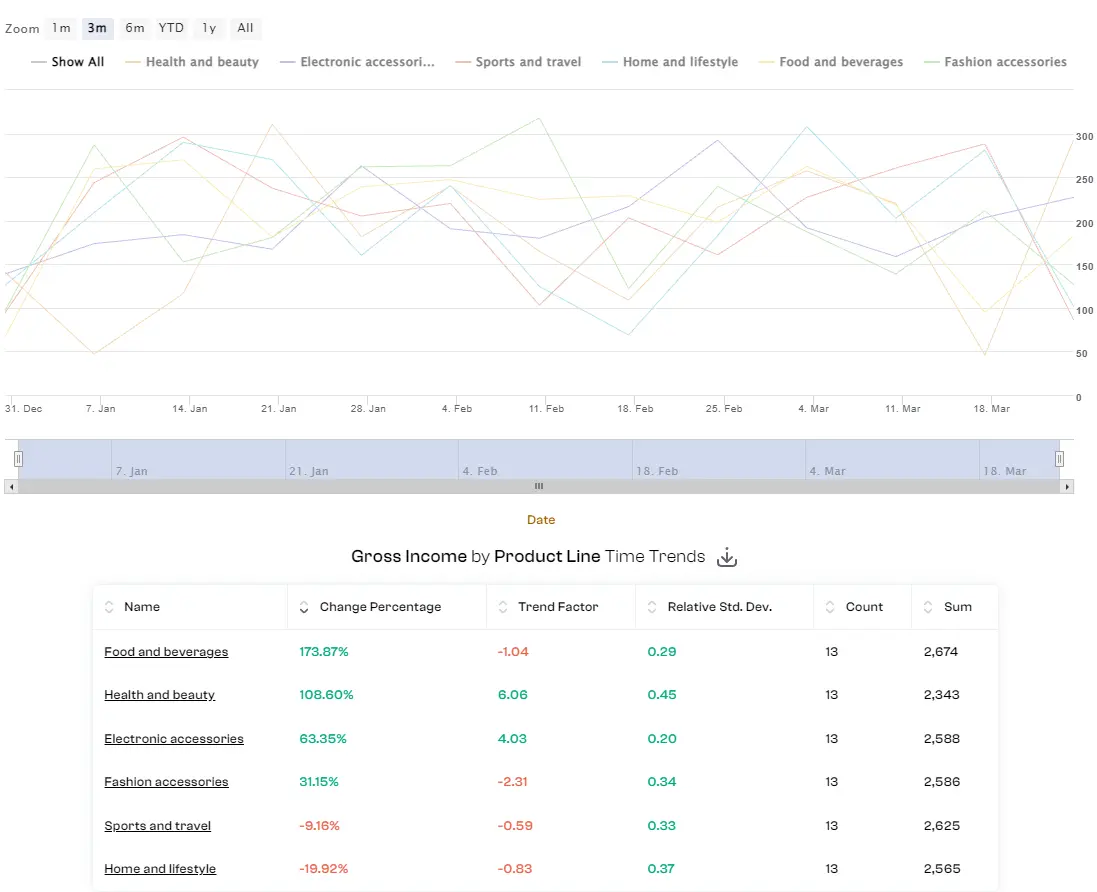
Task: Toggle Sports and travel line visibility
Action: tap(528, 62)
